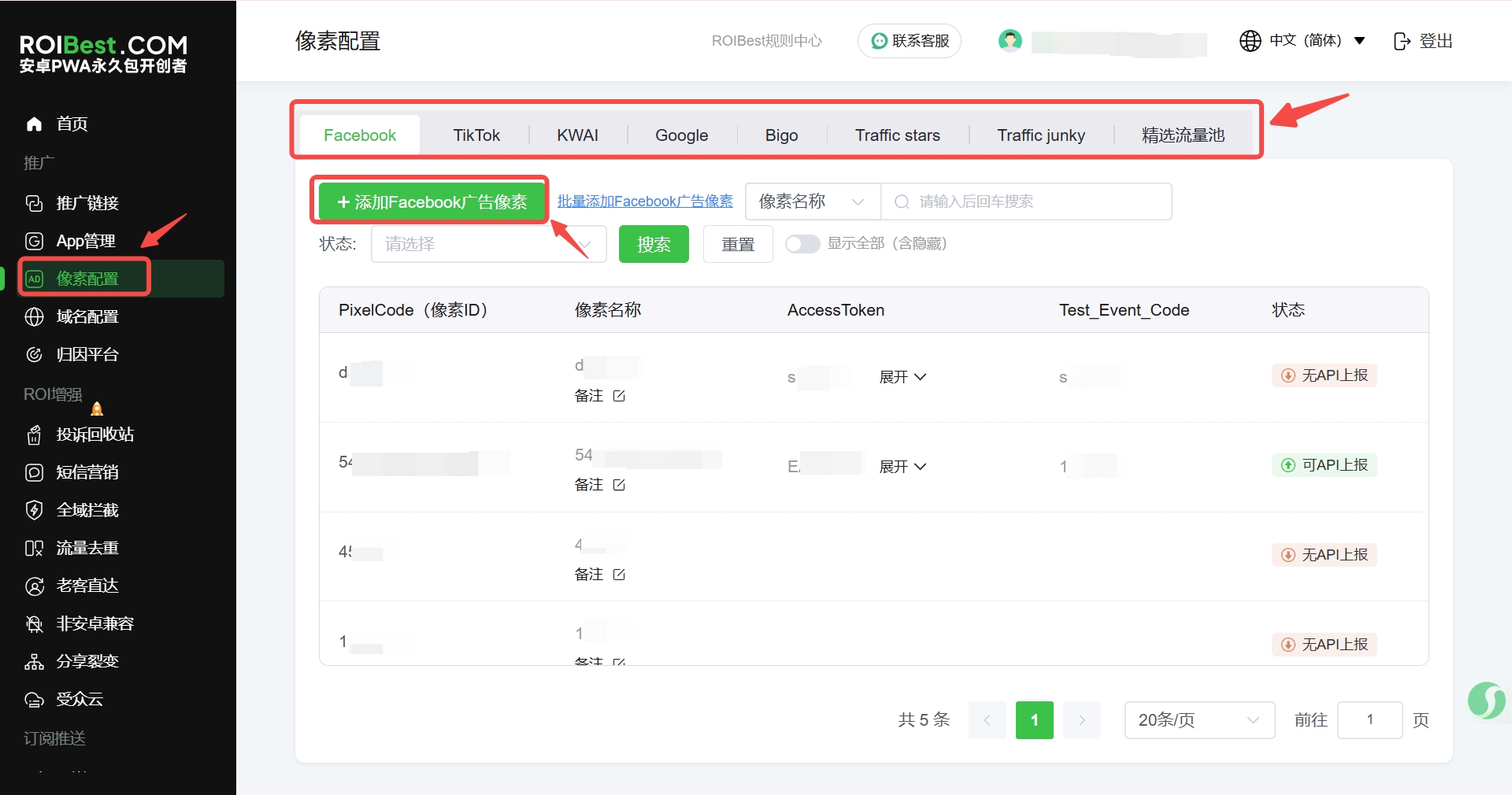The height and width of the screenshot is (795, 1512).
Task: Click the search magnifier icon in pixel search box
Action: (x=902, y=202)
